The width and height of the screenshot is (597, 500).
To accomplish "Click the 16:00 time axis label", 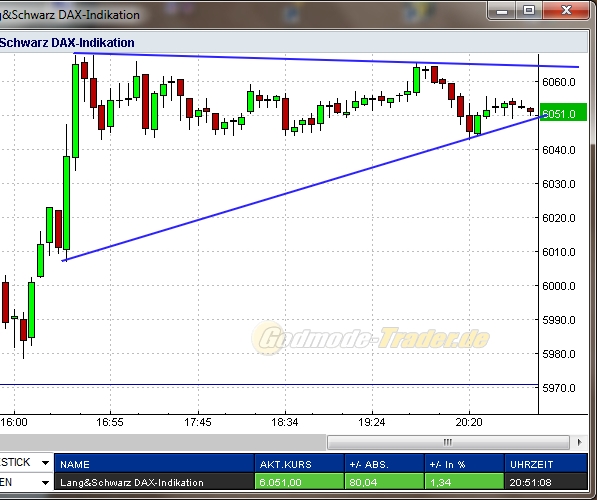I will (14, 422).
